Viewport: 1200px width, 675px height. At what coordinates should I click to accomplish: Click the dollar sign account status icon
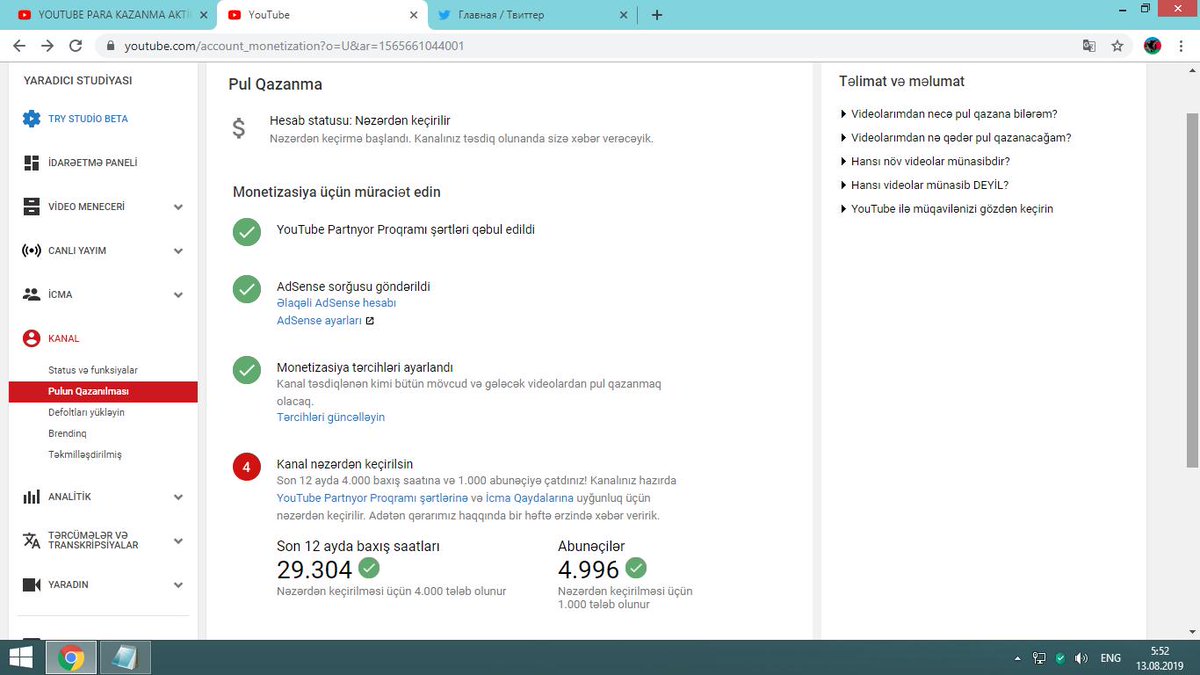tap(239, 129)
